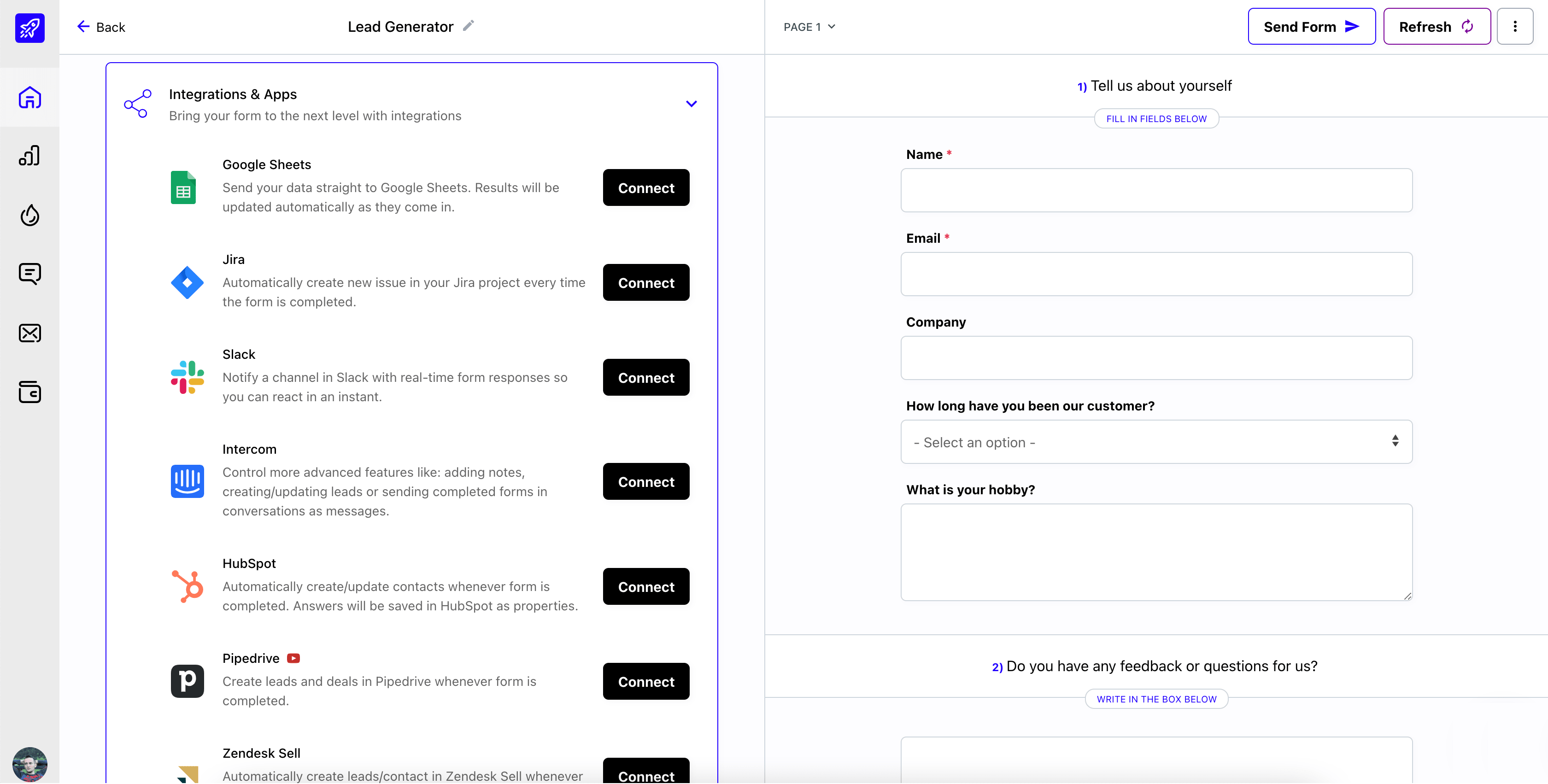Select the wallet icon in the sidebar
Image resolution: width=1548 pixels, height=784 pixels.
(29, 392)
